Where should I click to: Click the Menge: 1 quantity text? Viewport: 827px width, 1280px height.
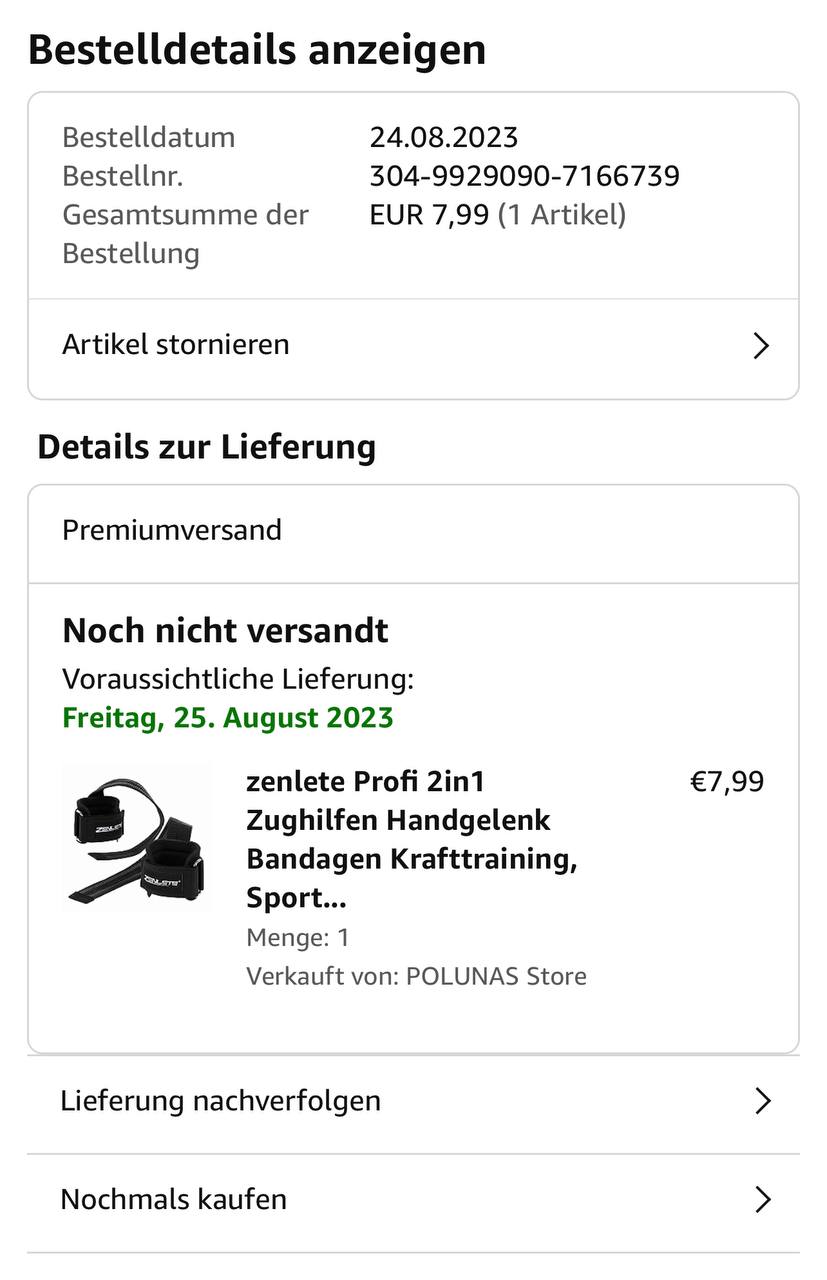click(298, 938)
